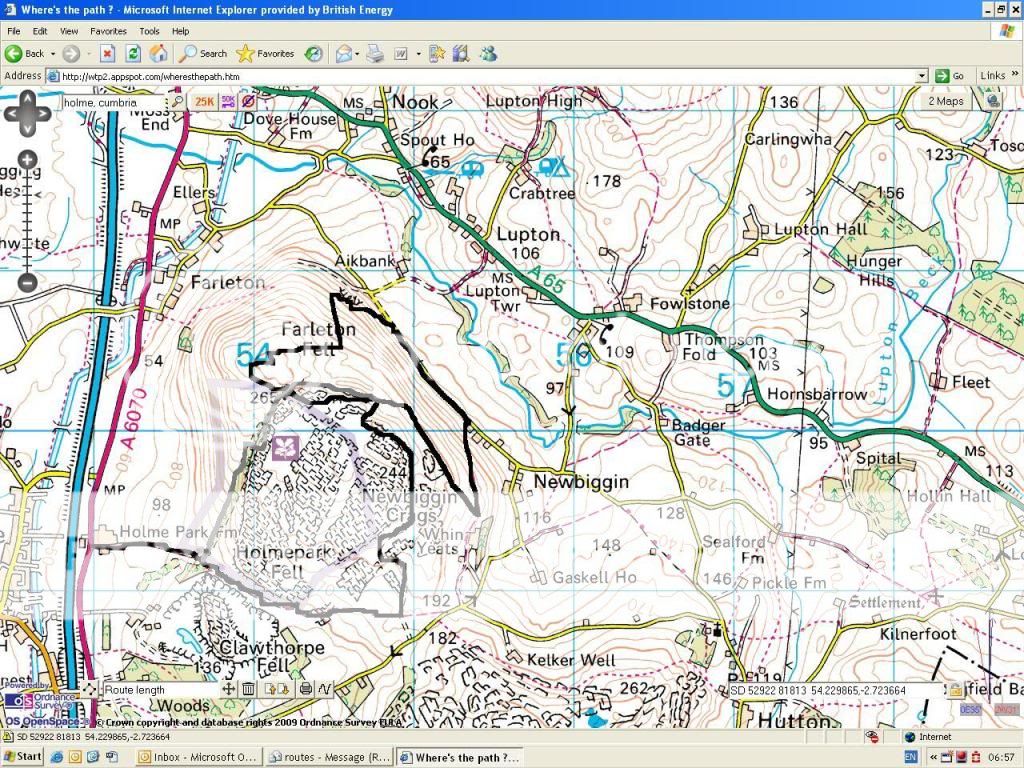1024x768 pixels.
Task: Expand hidden system tray icons chevron
Action: 935,757
